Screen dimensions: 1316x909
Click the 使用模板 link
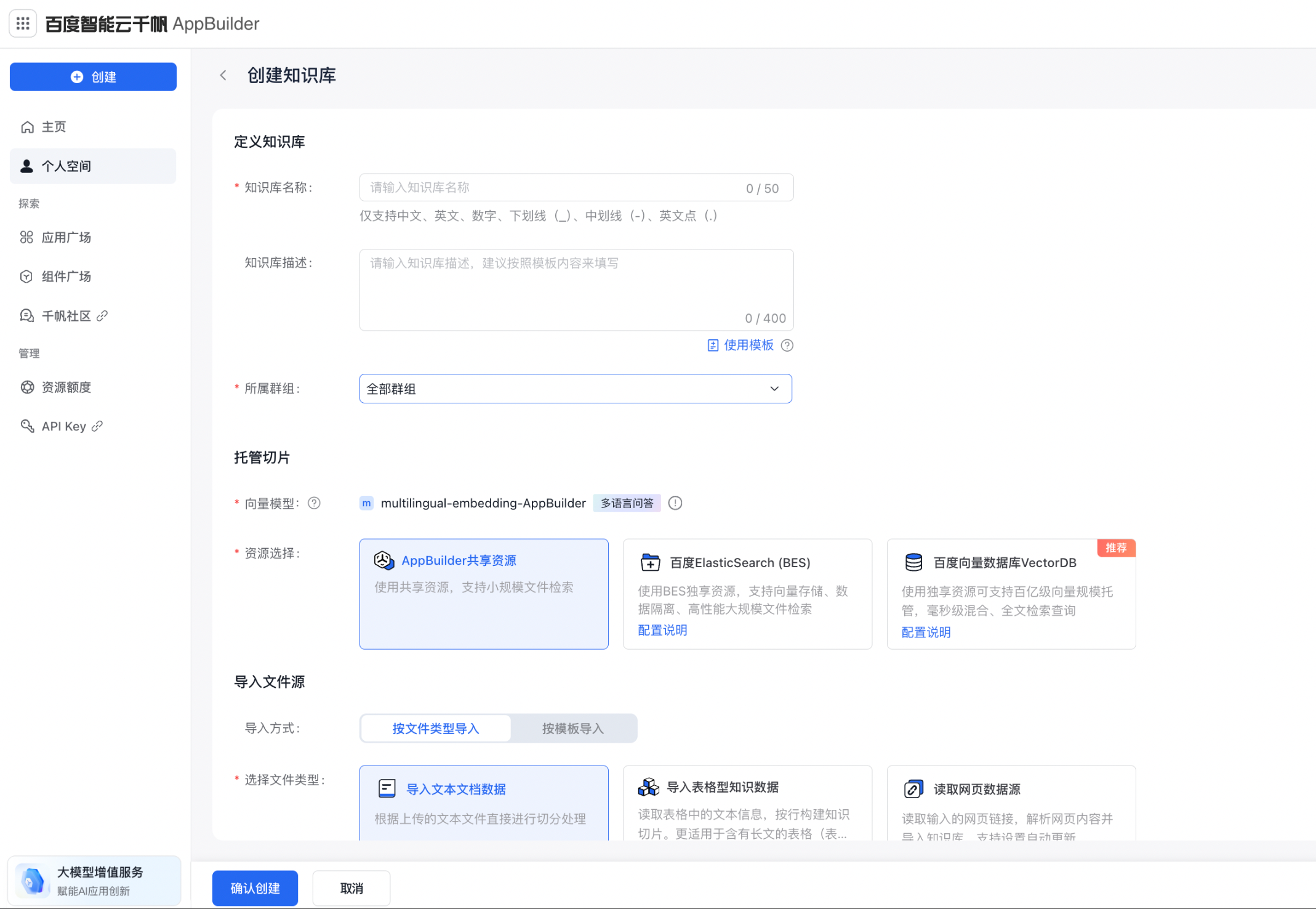click(x=748, y=345)
